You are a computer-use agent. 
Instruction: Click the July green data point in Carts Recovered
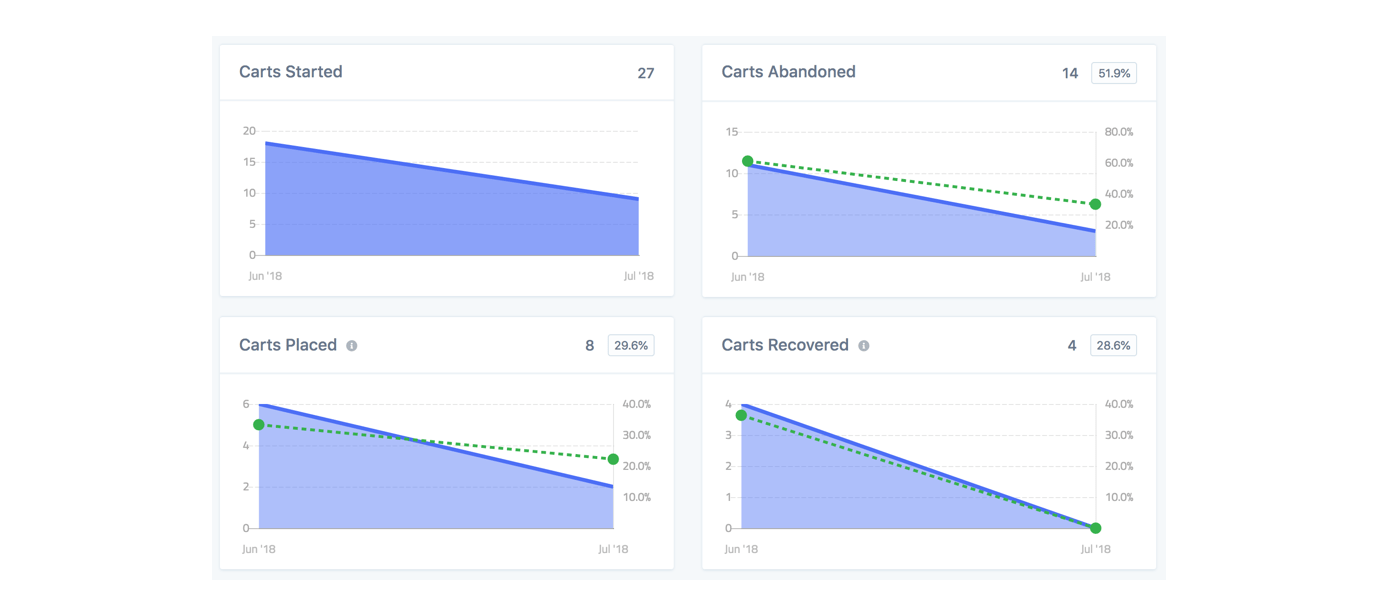click(x=1095, y=528)
